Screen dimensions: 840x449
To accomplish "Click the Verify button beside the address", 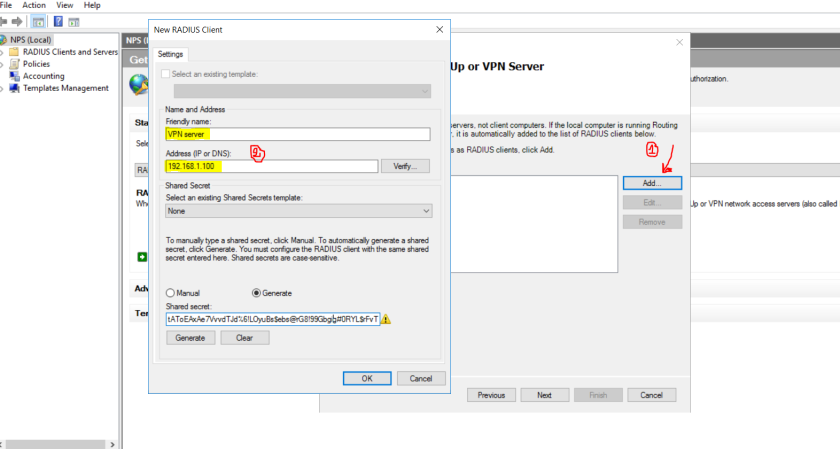I will tap(406, 166).
